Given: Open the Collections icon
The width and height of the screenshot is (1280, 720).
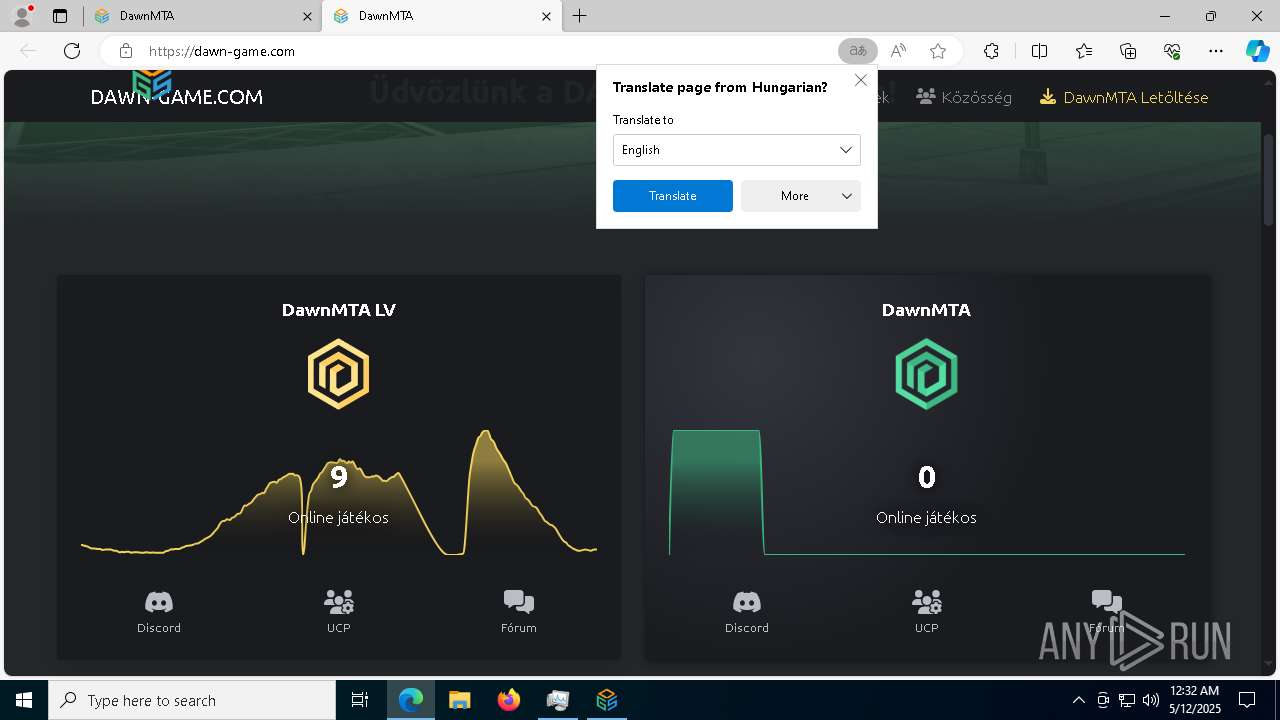Looking at the screenshot, I should coord(1128,51).
